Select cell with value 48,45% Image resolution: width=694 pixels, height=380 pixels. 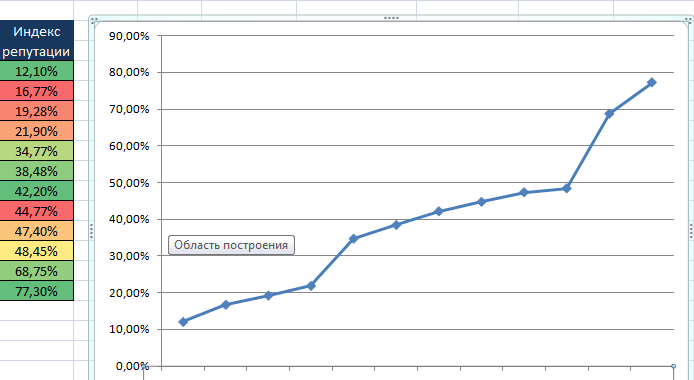point(36,251)
